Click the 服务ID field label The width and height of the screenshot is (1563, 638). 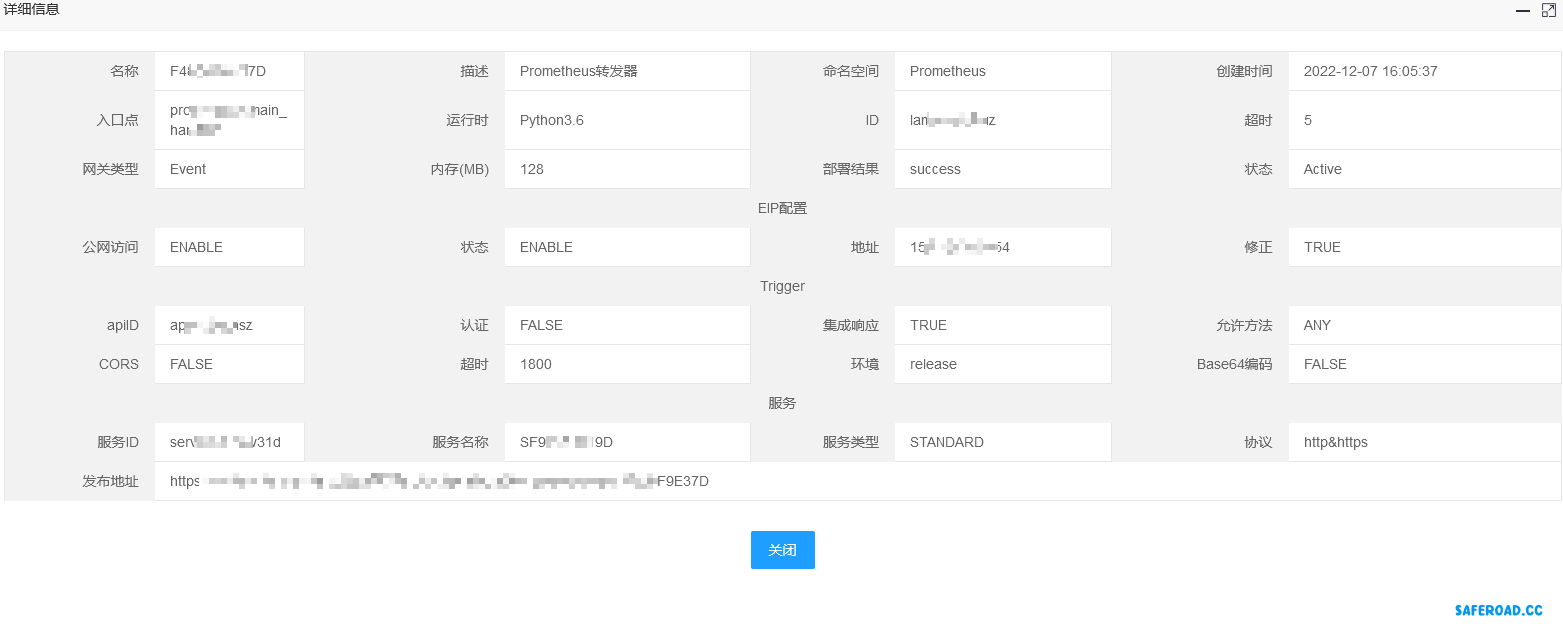(118, 442)
